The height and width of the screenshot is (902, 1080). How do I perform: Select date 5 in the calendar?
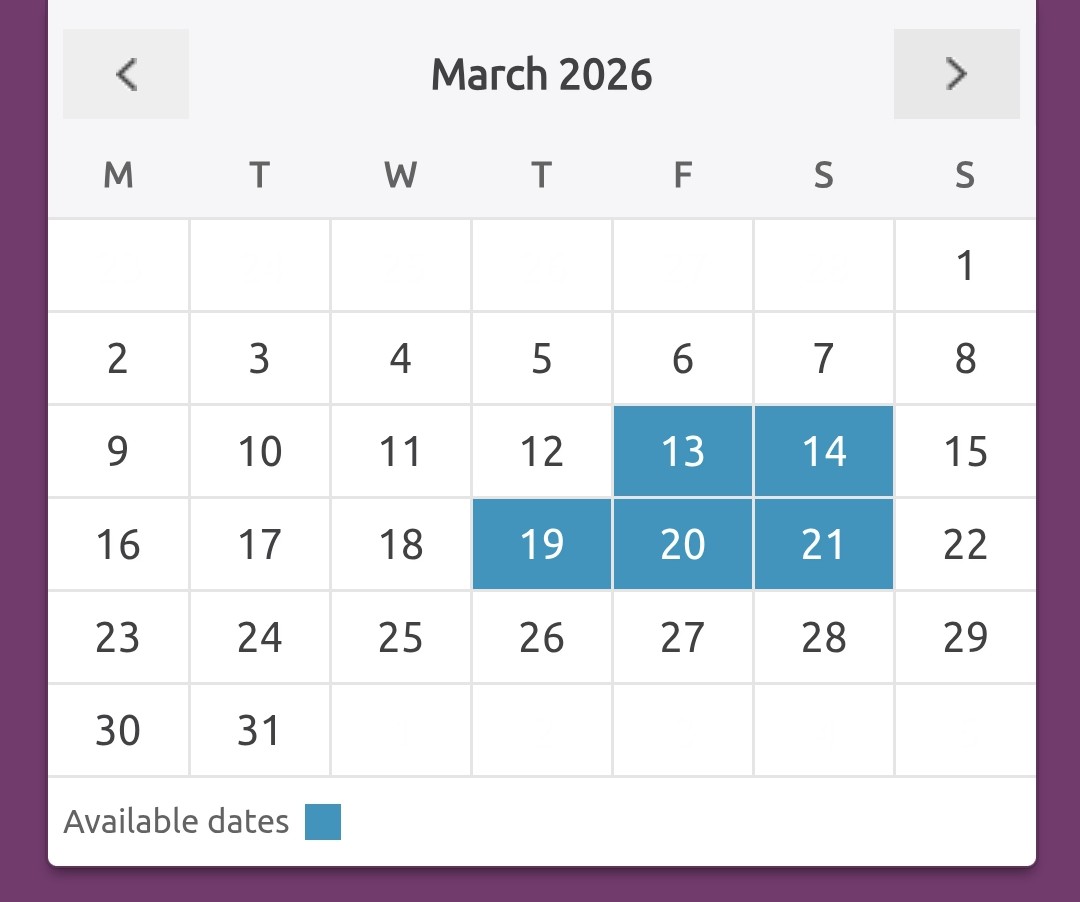pos(542,358)
